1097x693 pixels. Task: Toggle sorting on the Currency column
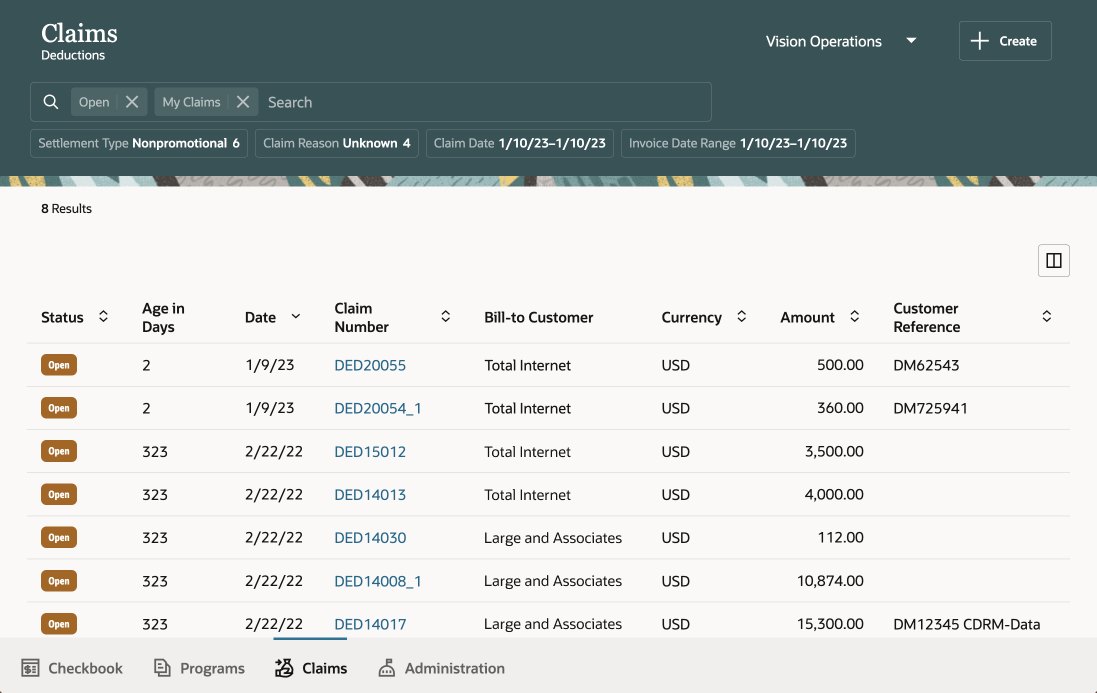pos(741,316)
